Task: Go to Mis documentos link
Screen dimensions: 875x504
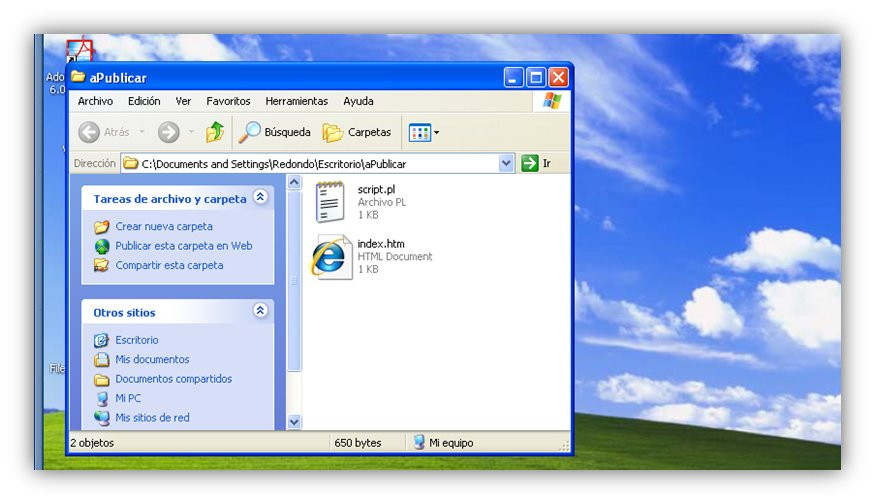Action: click(152, 360)
